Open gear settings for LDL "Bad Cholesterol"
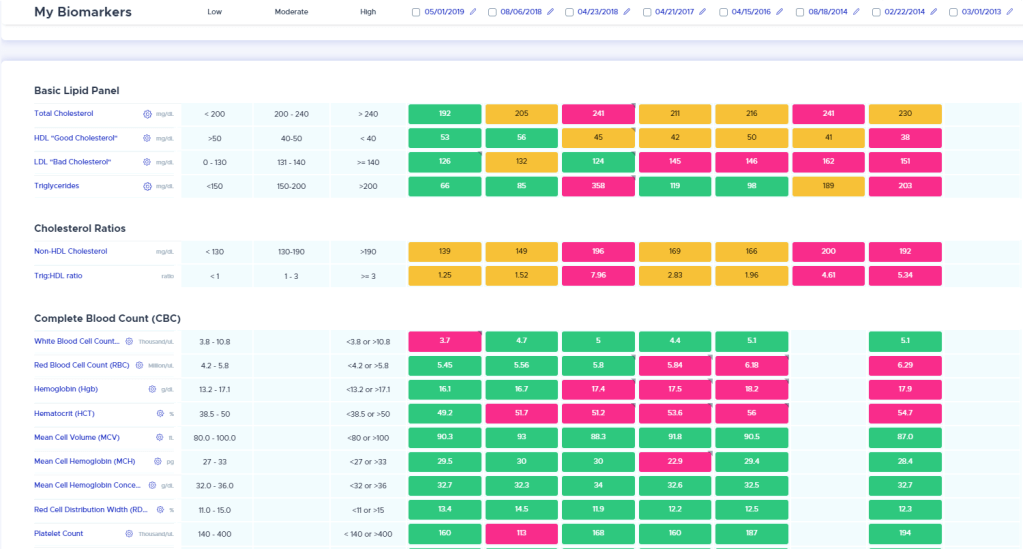The height and width of the screenshot is (549, 1023). (x=147, y=162)
